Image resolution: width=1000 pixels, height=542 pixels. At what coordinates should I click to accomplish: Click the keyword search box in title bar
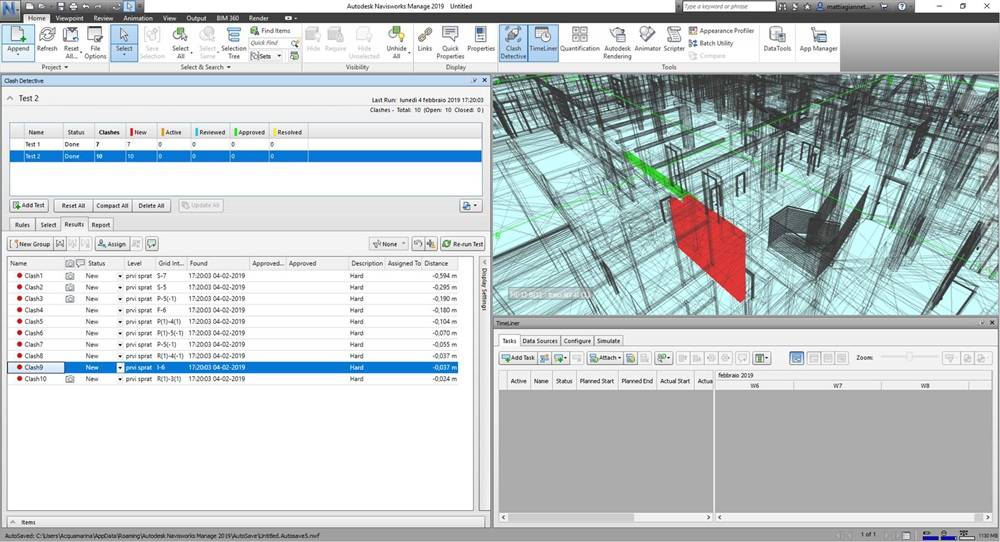[728, 6]
